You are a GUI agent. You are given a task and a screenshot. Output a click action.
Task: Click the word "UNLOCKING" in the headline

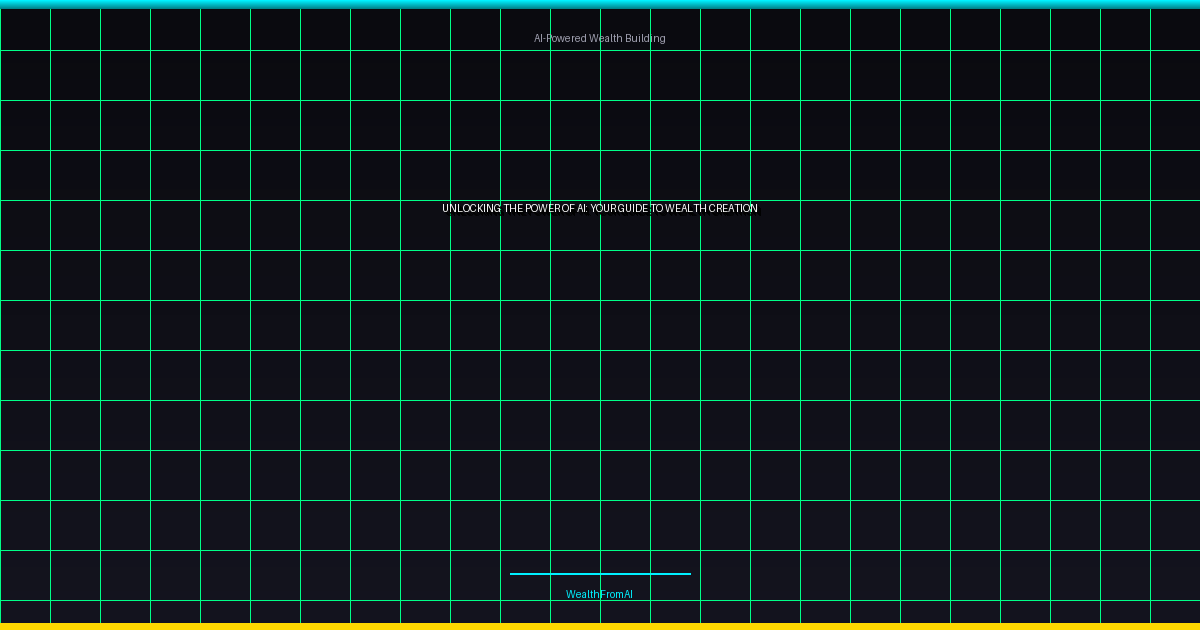tap(471, 209)
